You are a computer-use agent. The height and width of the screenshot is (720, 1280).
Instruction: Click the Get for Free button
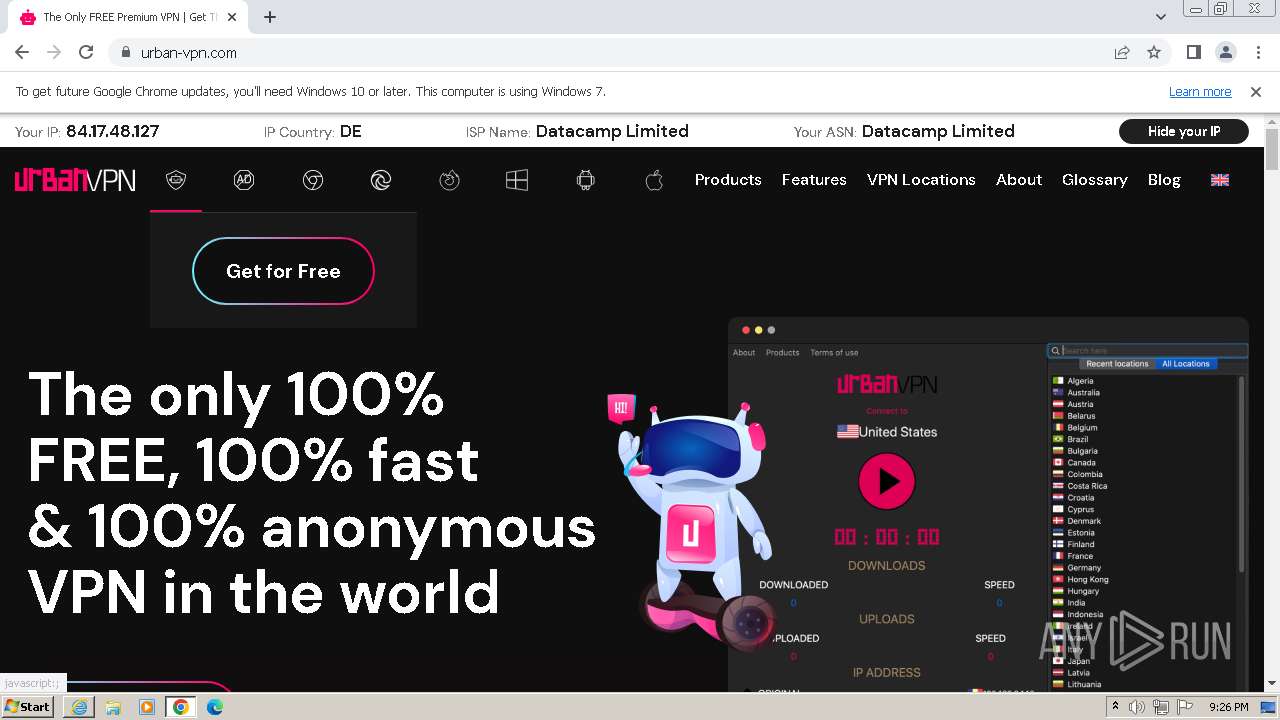283,271
